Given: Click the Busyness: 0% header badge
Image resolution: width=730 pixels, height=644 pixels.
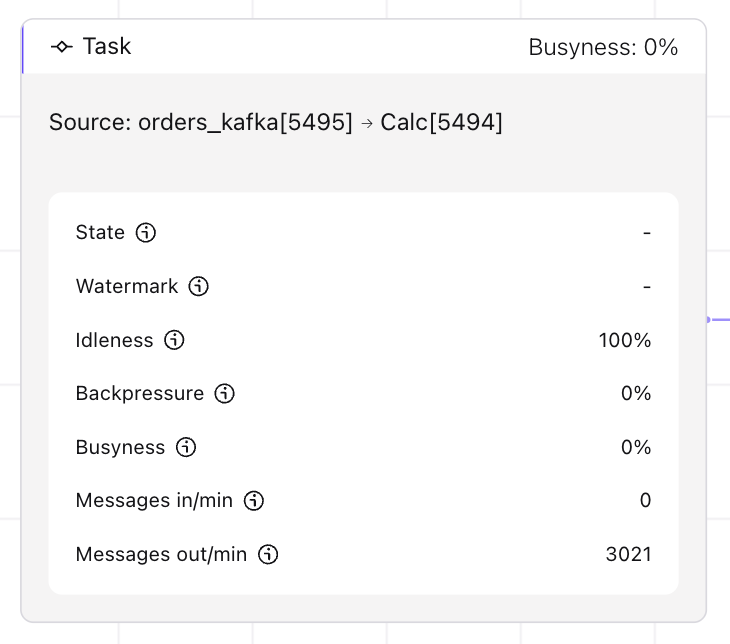Looking at the screenshot, I should click(603, 47).
